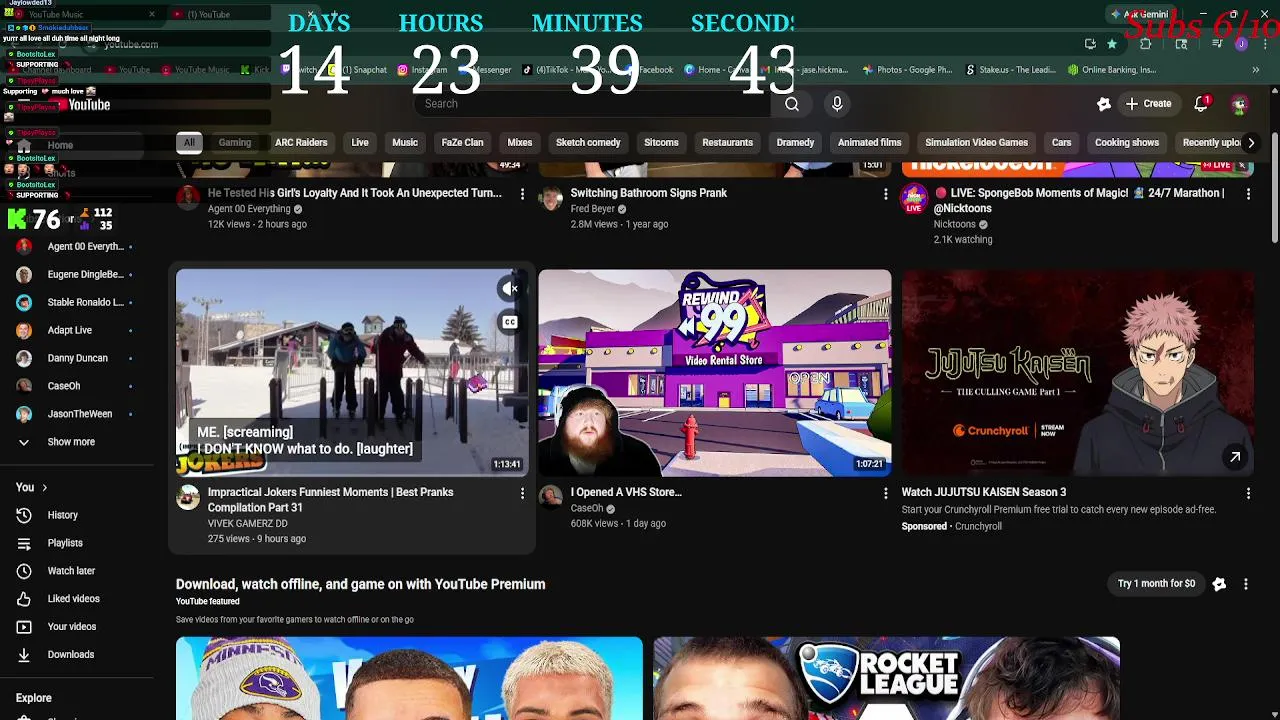
Task: Open Stable Ronaldo subscription
Action: [76, 302]
